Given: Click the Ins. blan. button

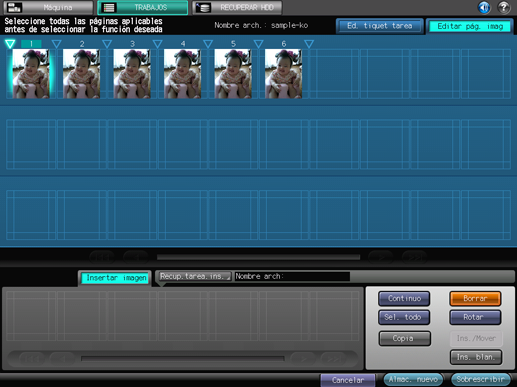Looking at the screenshot, I should click(476, 357).
